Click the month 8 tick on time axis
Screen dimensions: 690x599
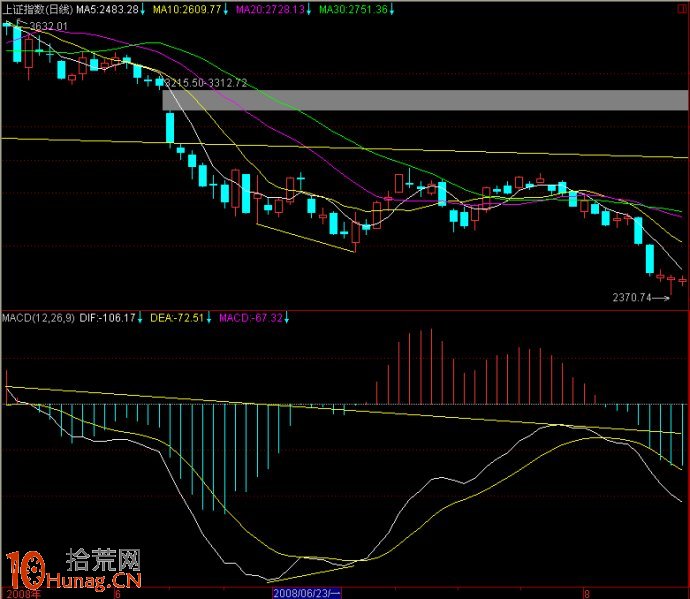click(x=587, y=594)
